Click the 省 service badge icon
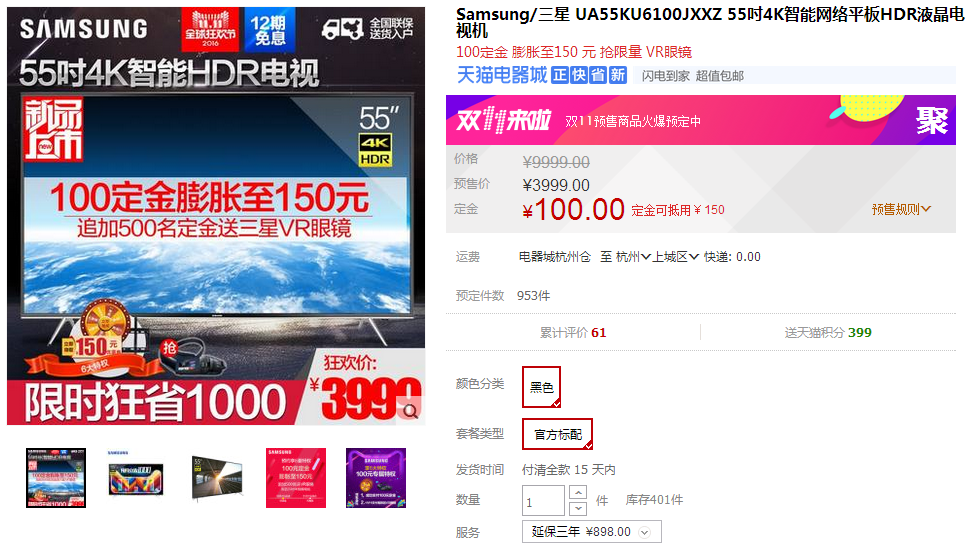 [598, 75]
